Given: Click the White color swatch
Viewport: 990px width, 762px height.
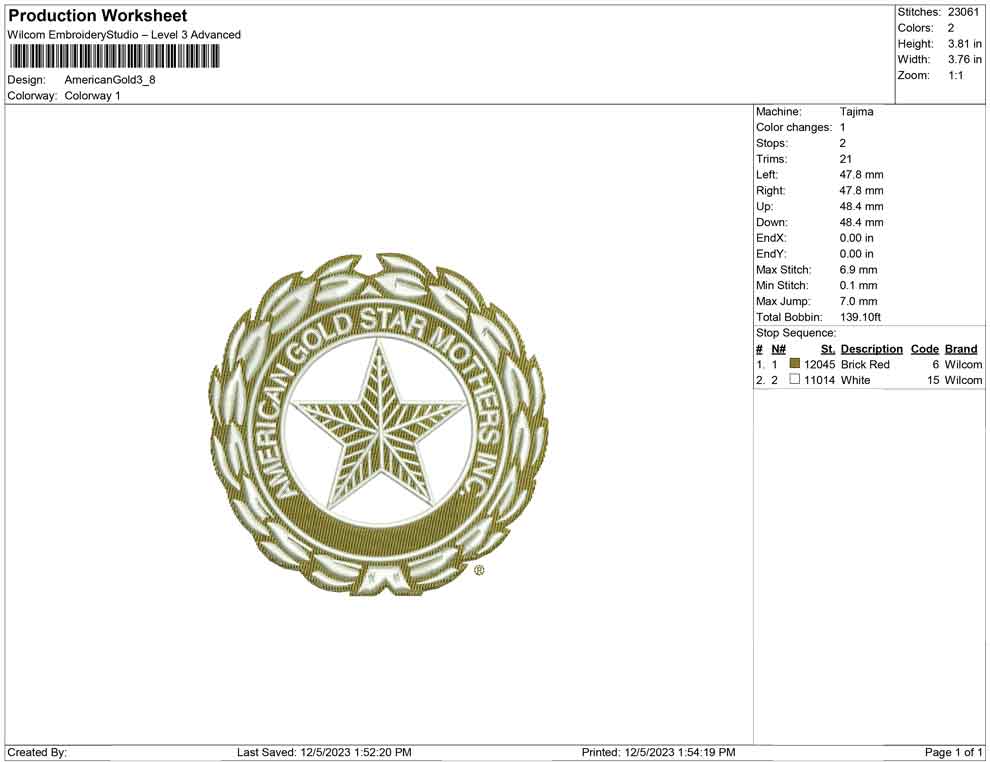Looking at the screenshot, I should [x=795, y=379].
